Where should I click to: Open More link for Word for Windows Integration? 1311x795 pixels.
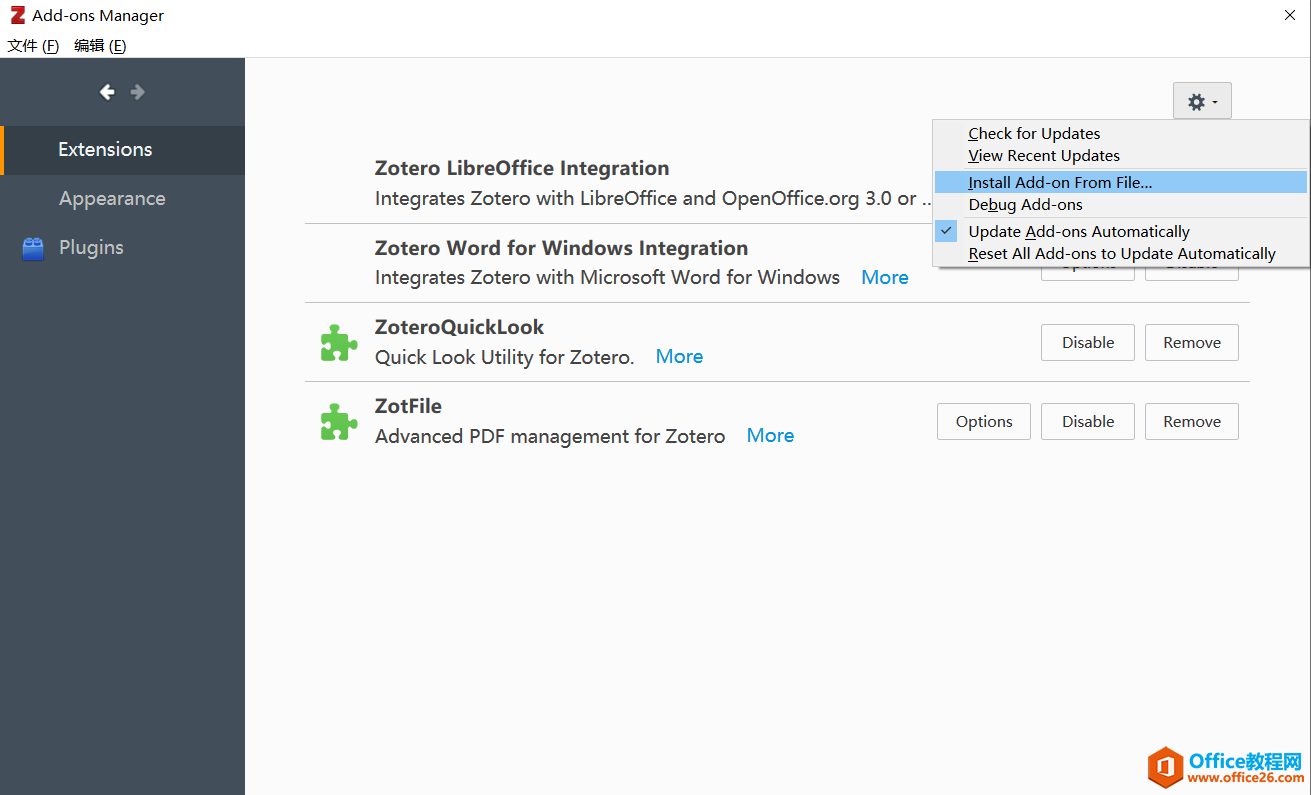pyautogui.click(x=885, y=277)
